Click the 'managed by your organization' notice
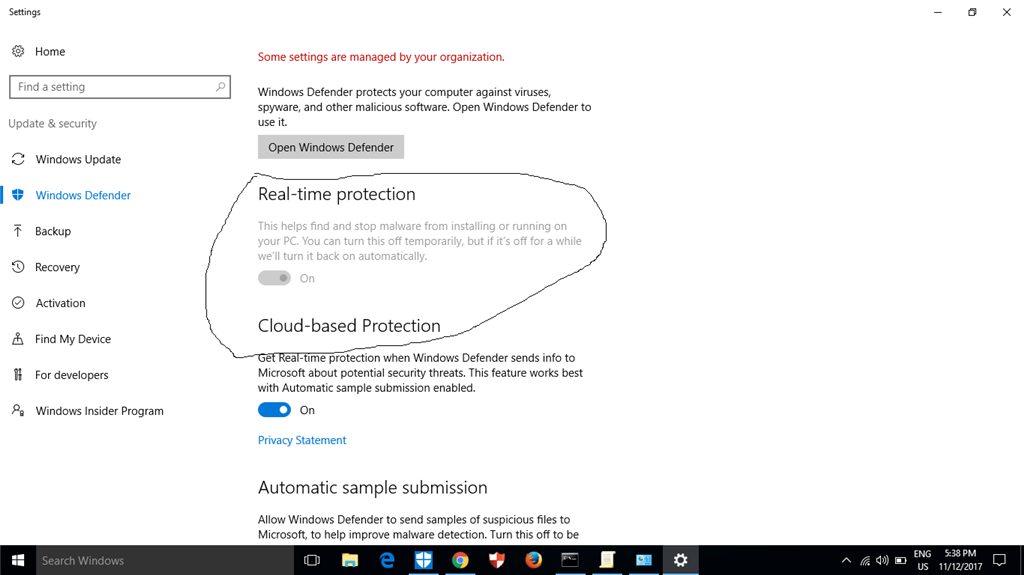Viewport: 1024px width, 575px height. click(381, 57)
